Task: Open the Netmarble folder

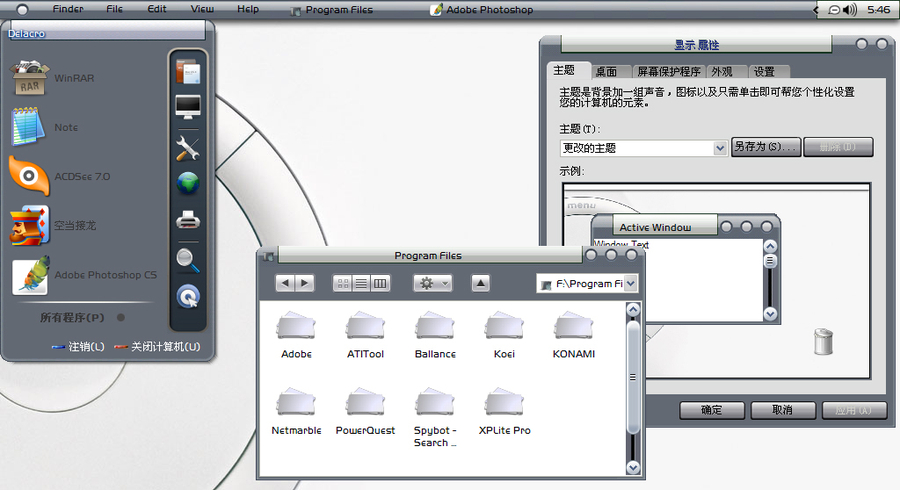Action: coord(296,411)
